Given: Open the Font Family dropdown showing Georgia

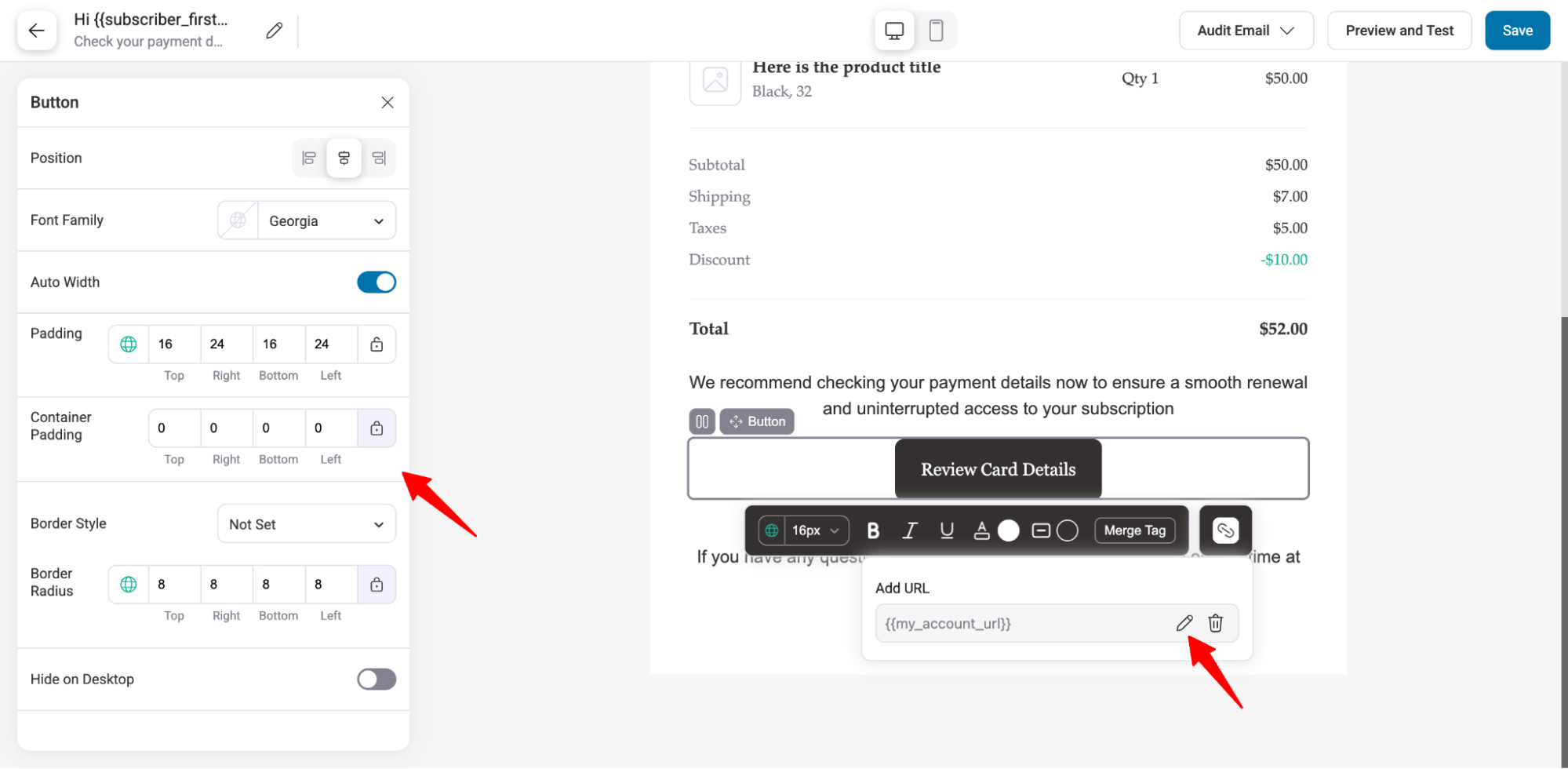Looking at the screenshot, I should click(x=327, y=220).
